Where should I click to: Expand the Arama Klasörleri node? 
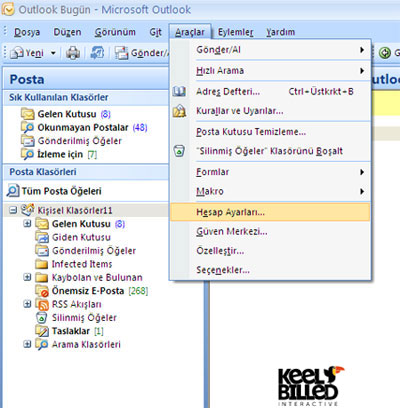pyautogui.click(x=27, y=344)
